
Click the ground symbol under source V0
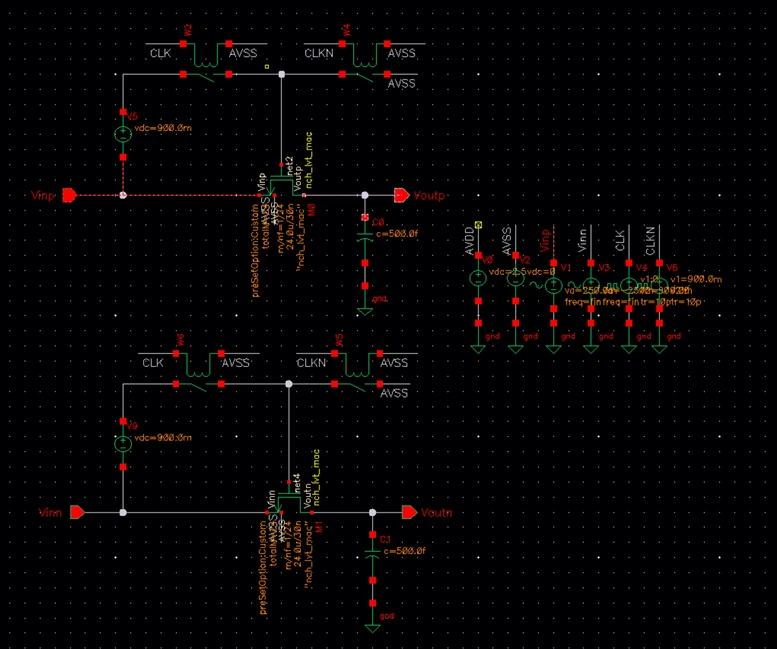(478, 349)
